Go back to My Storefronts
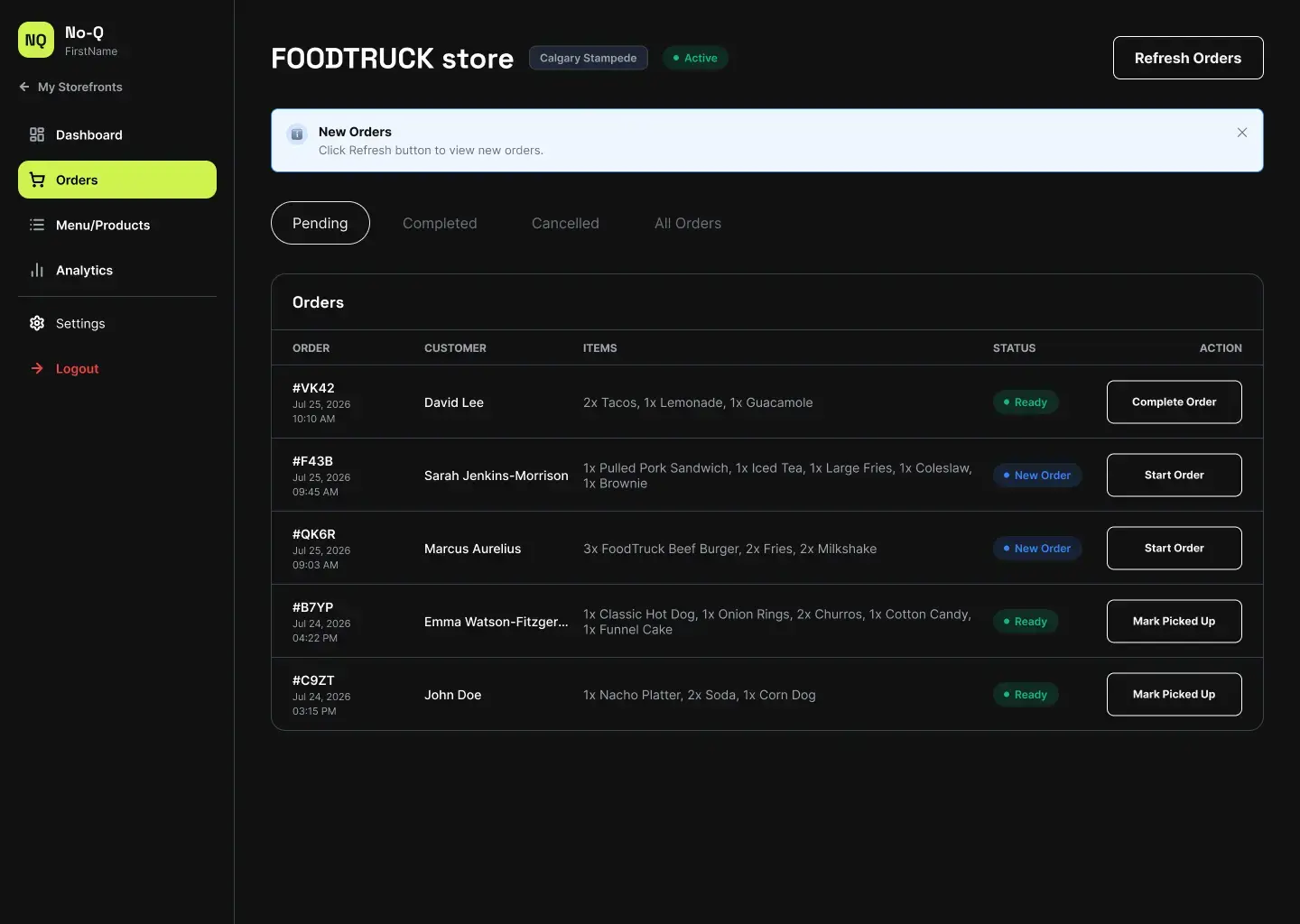The width and height of the screenshot is (1300, 924). [70, 87]
